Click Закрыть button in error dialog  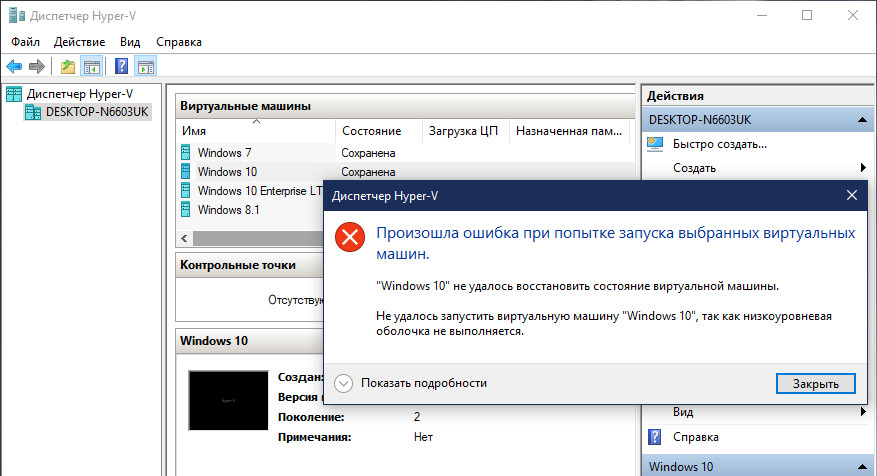[x=815, y=384]
